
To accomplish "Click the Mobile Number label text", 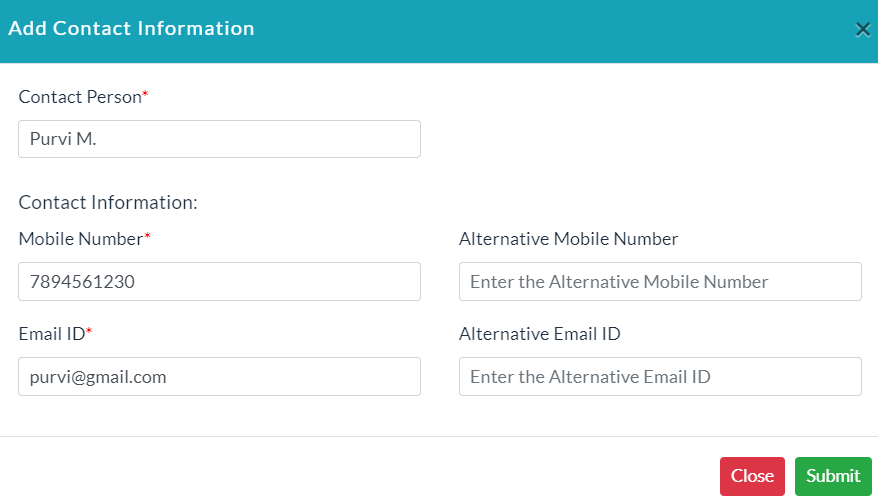I will (x=81, y=239).
